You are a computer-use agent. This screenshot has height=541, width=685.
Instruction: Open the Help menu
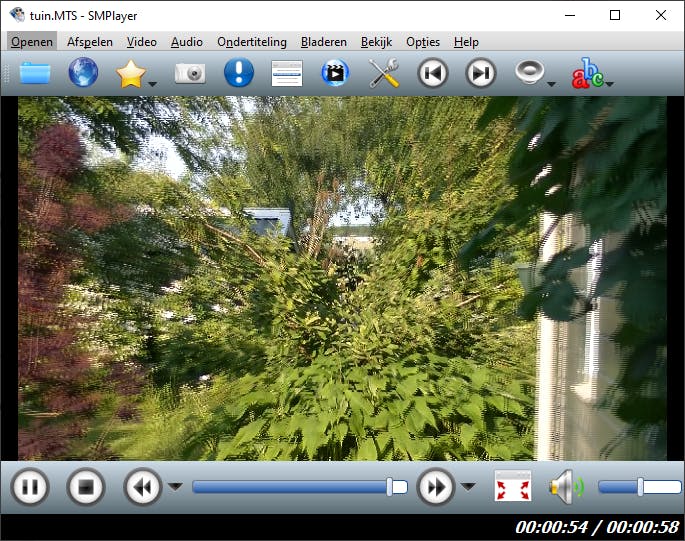tap(466, 42)
